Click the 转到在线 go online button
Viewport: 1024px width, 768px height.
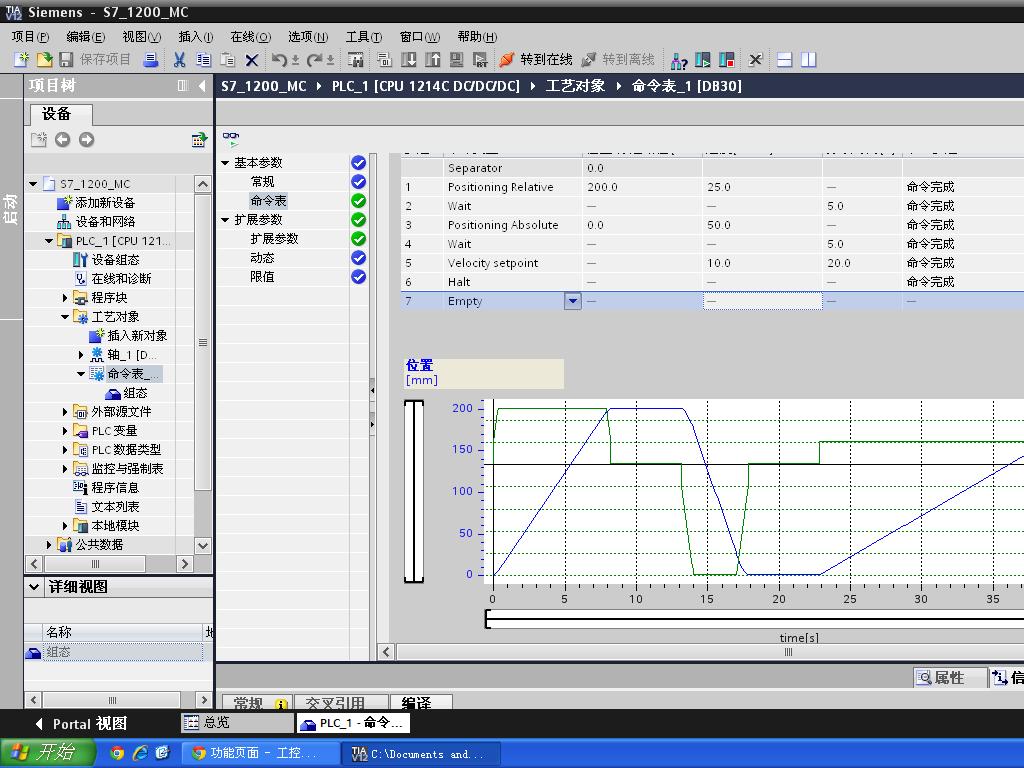tap(536, 60)
